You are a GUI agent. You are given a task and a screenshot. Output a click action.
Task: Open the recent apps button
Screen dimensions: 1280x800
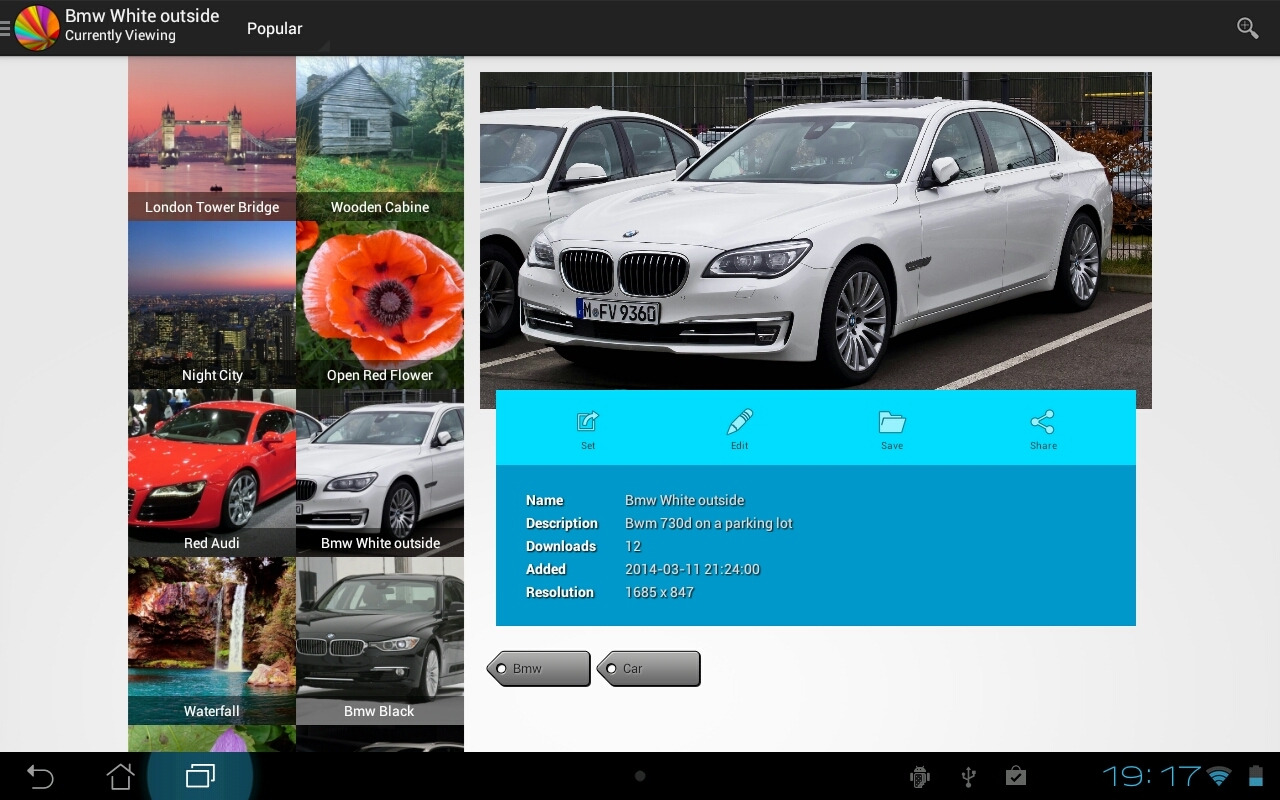(200, 776)
